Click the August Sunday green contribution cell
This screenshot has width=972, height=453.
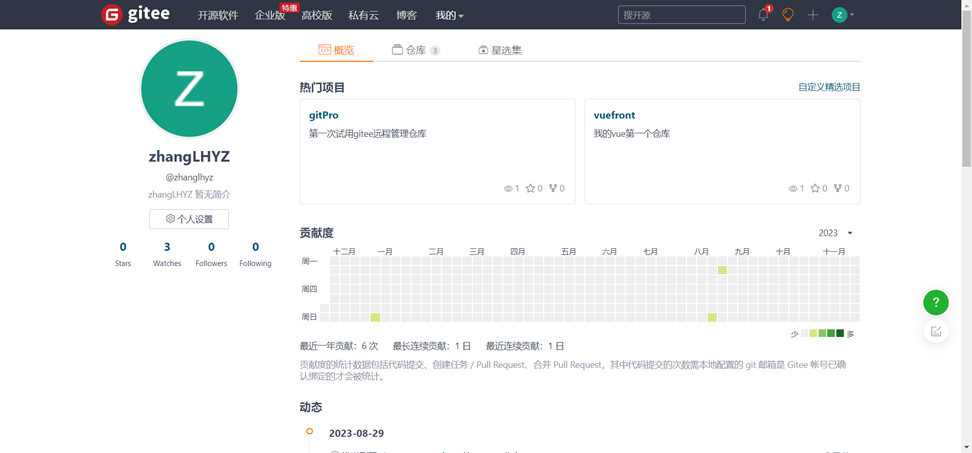712,317
